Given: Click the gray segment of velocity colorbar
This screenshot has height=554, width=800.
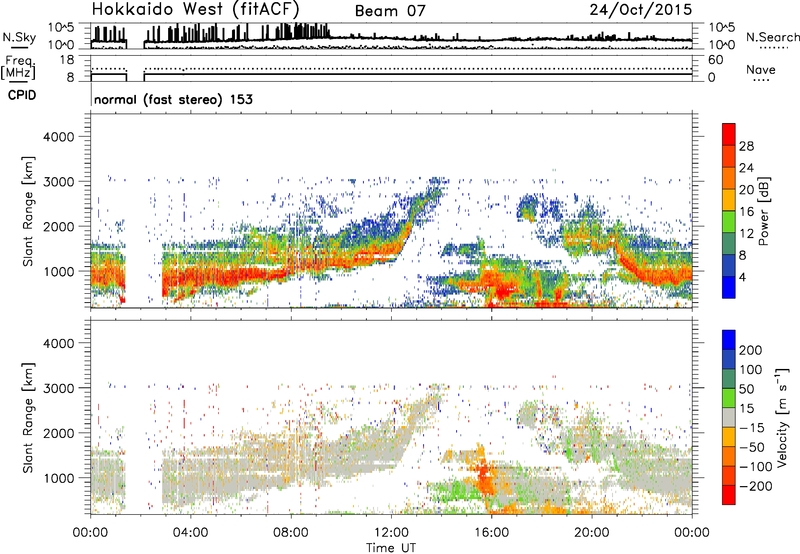Looking at the screenshot, I should 729,417.
